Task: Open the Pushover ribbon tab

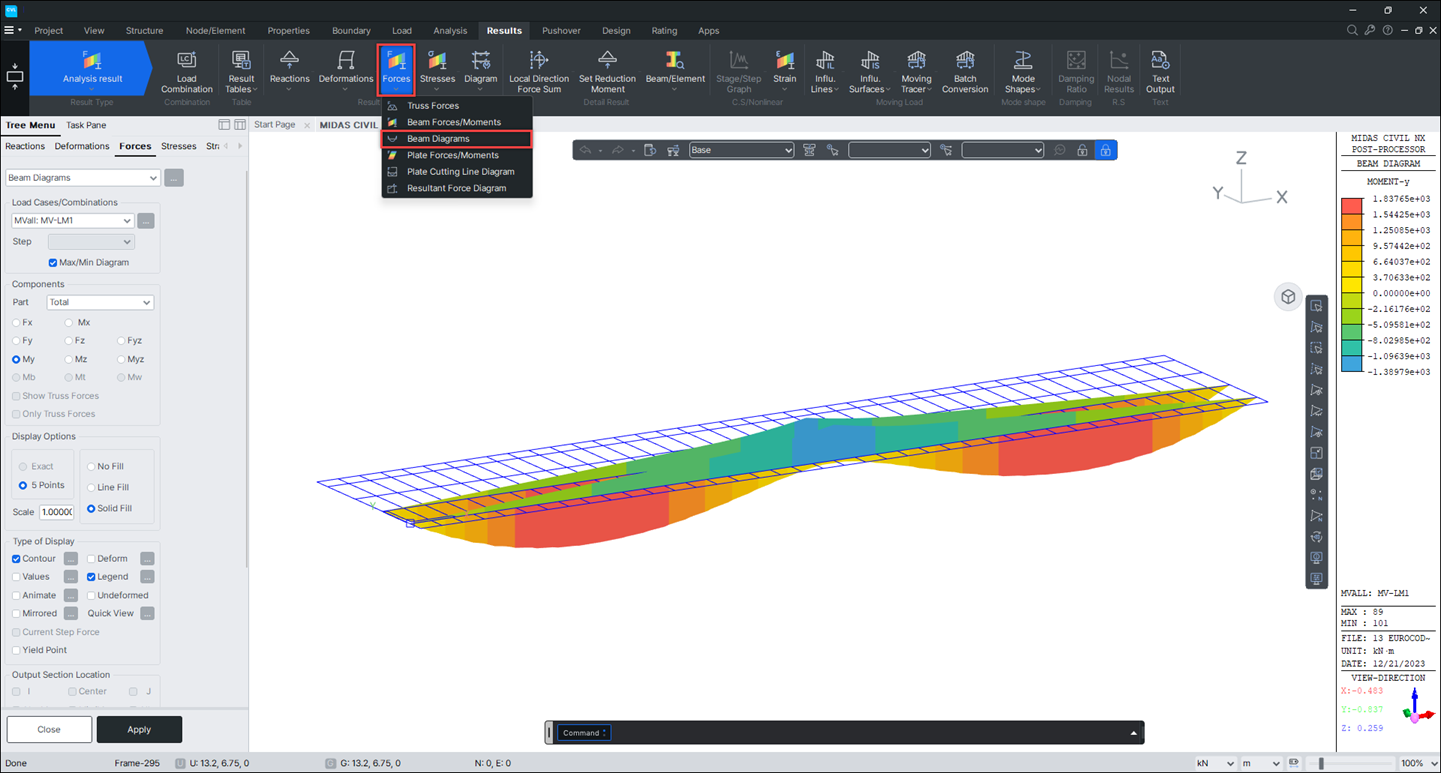Action: 561,31
